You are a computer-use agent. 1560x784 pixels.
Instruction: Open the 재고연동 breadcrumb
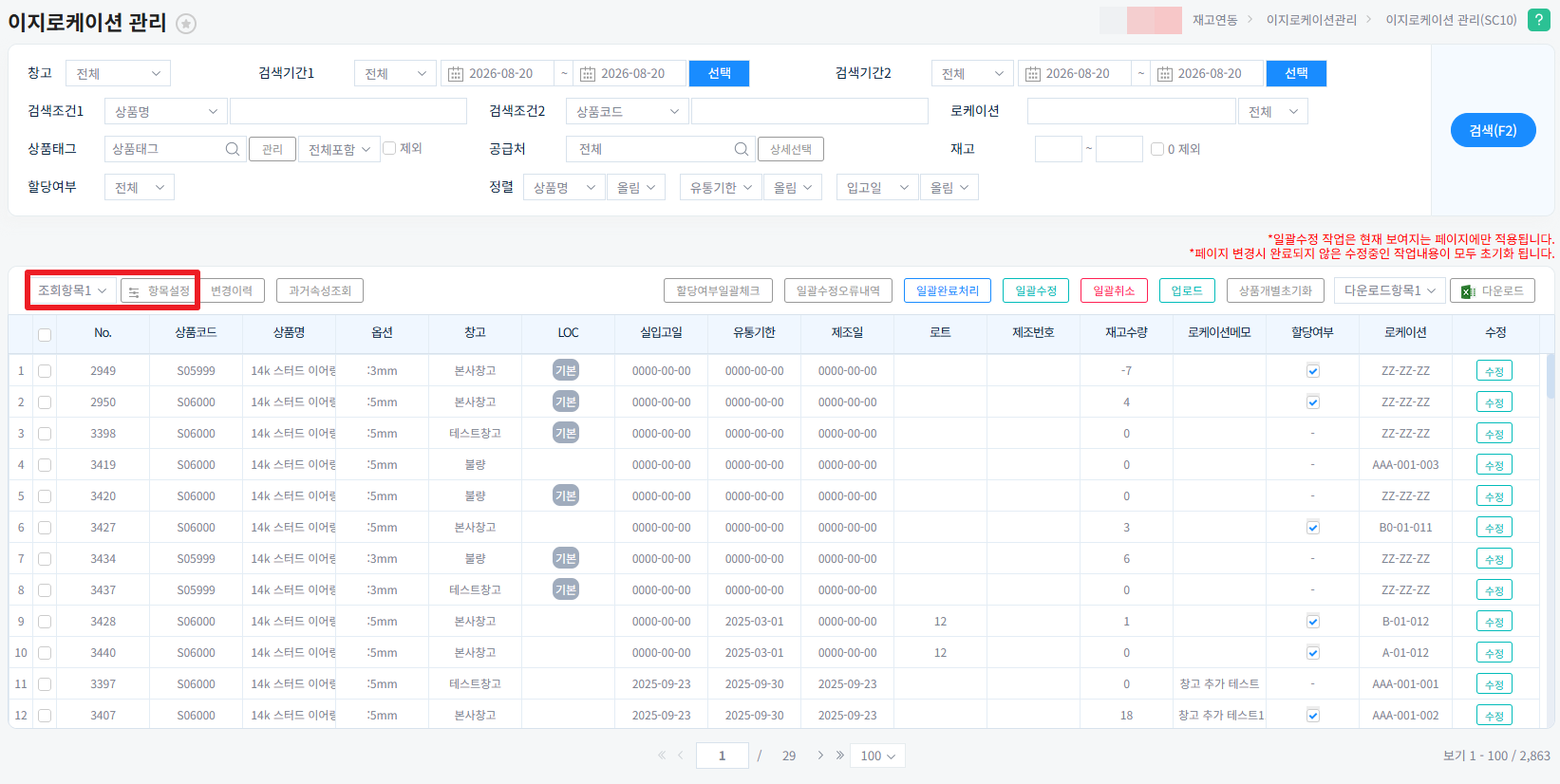[1214, 20]
